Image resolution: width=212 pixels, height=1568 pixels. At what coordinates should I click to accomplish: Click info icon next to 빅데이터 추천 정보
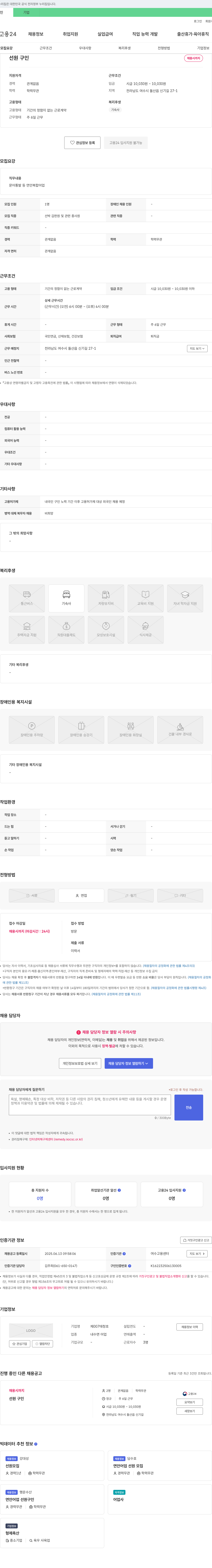click(36, 1444)
